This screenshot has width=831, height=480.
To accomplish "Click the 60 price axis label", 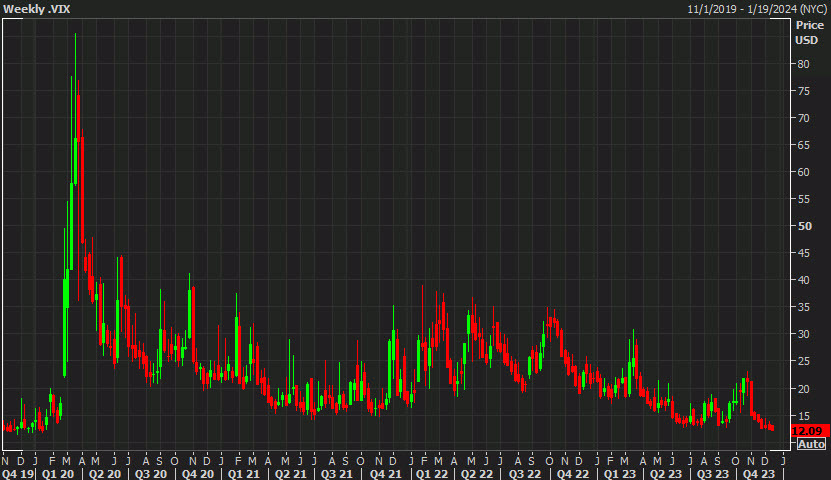I will [803, 172].
